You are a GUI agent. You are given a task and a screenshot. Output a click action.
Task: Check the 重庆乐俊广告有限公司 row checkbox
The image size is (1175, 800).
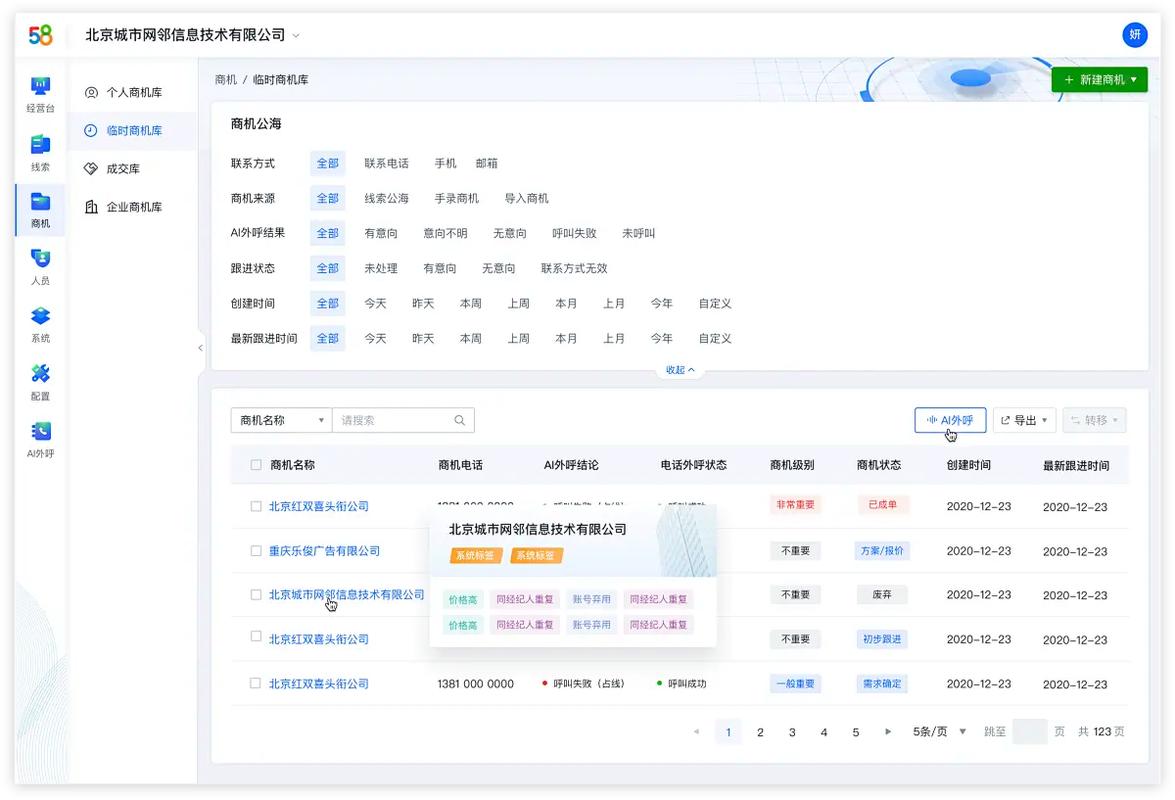(256, 551)
